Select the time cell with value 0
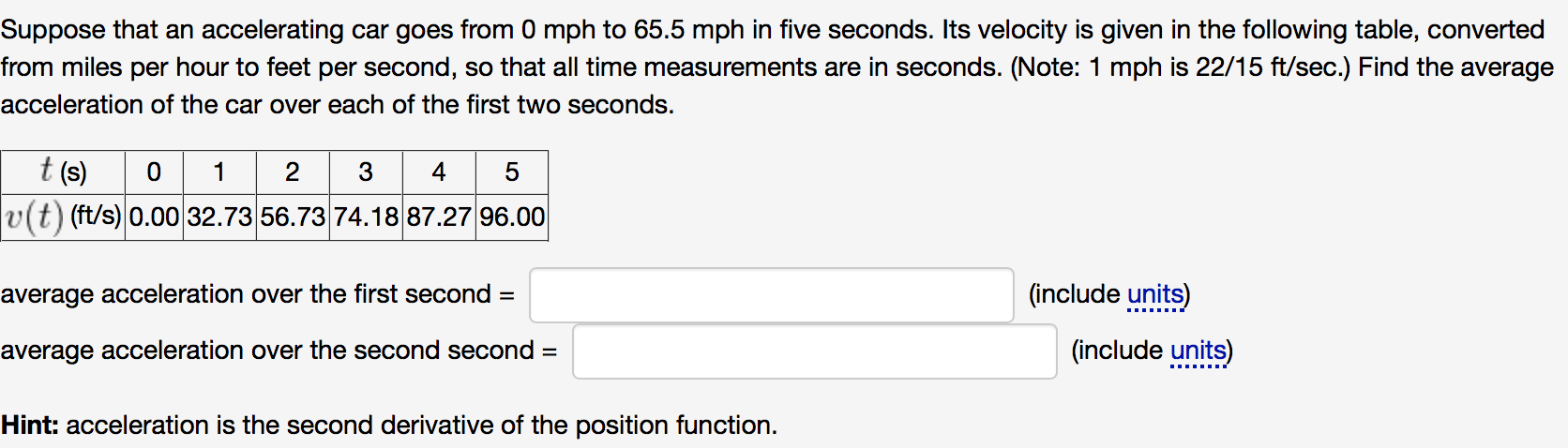Screen dimensions: 1568x448 coord(154,172)
